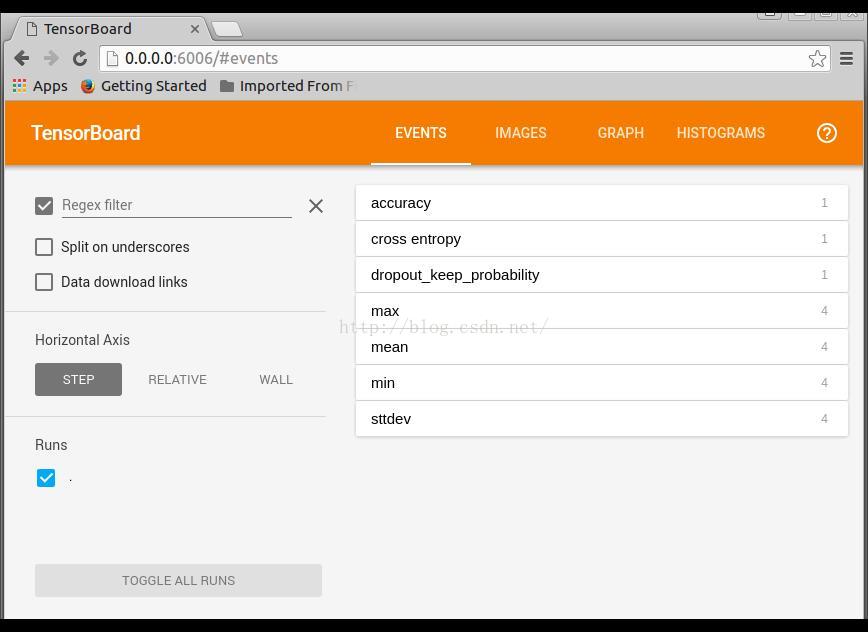Open the Imported From folder bookmark
Image resolution: width=868 pixels, height=632 pixels.
[x=286, y=86]
